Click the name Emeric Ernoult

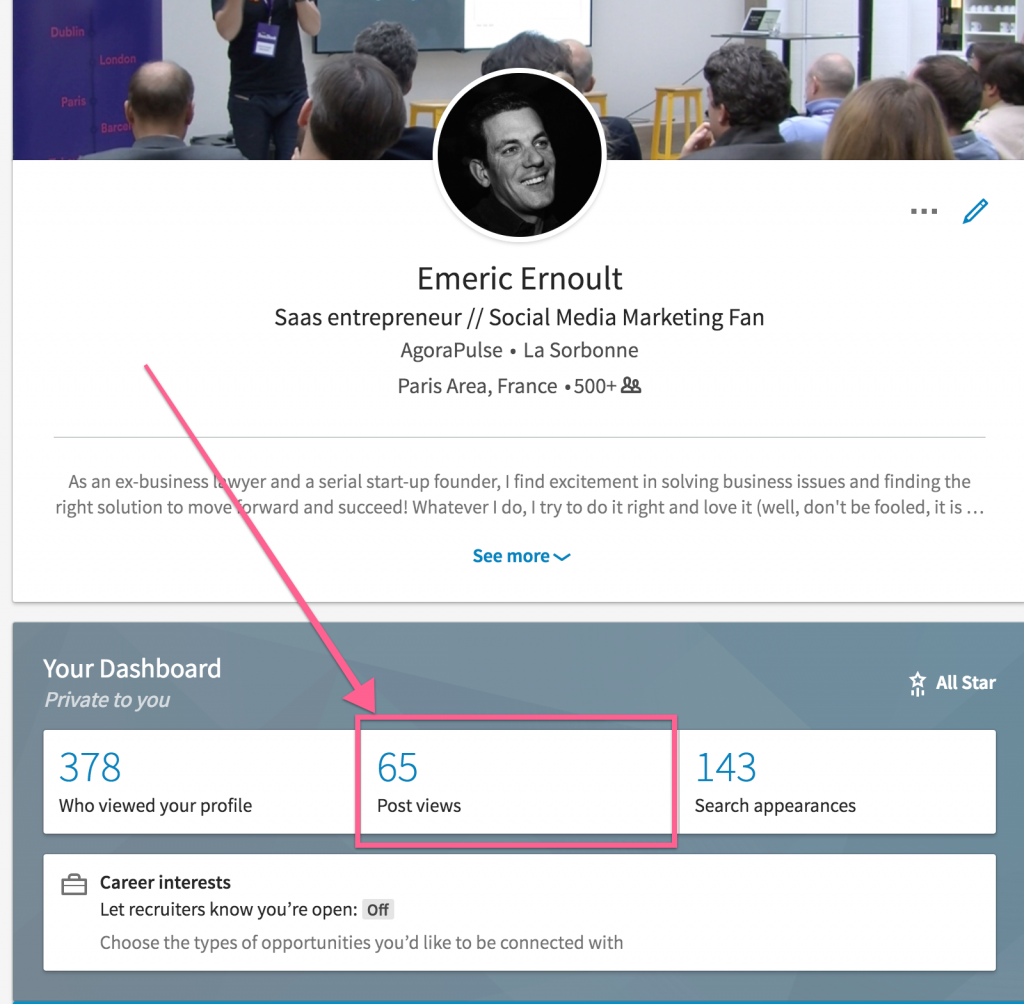[x=520, y=278]
